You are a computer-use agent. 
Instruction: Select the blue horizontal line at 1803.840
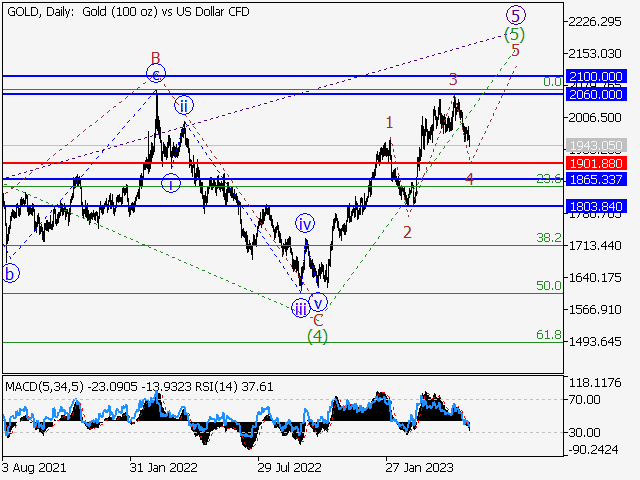point(282,206)
